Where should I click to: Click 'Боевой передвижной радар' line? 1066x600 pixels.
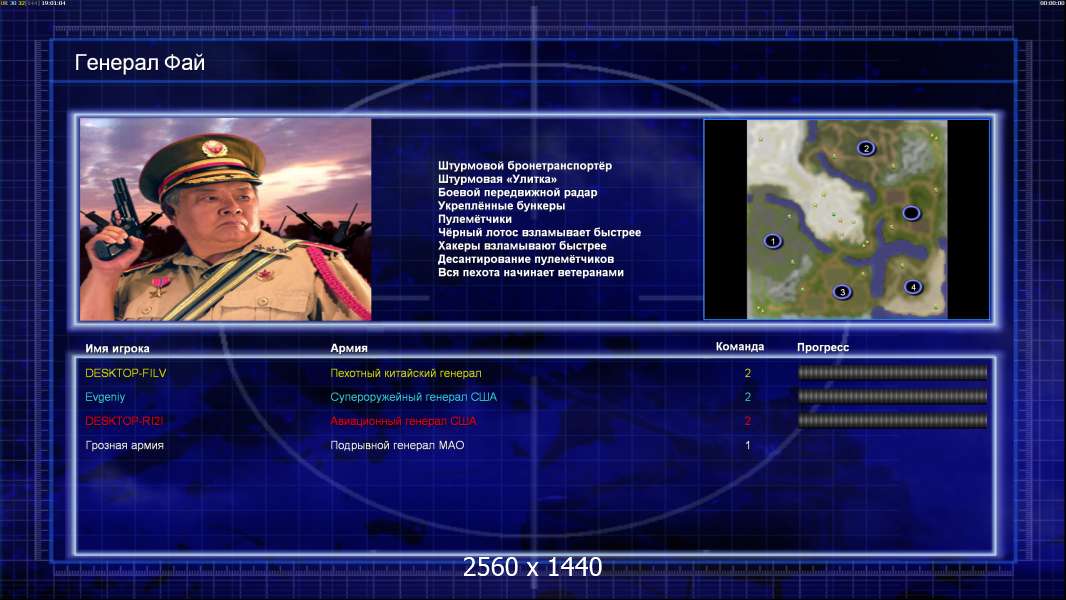[x=517, y=192]
